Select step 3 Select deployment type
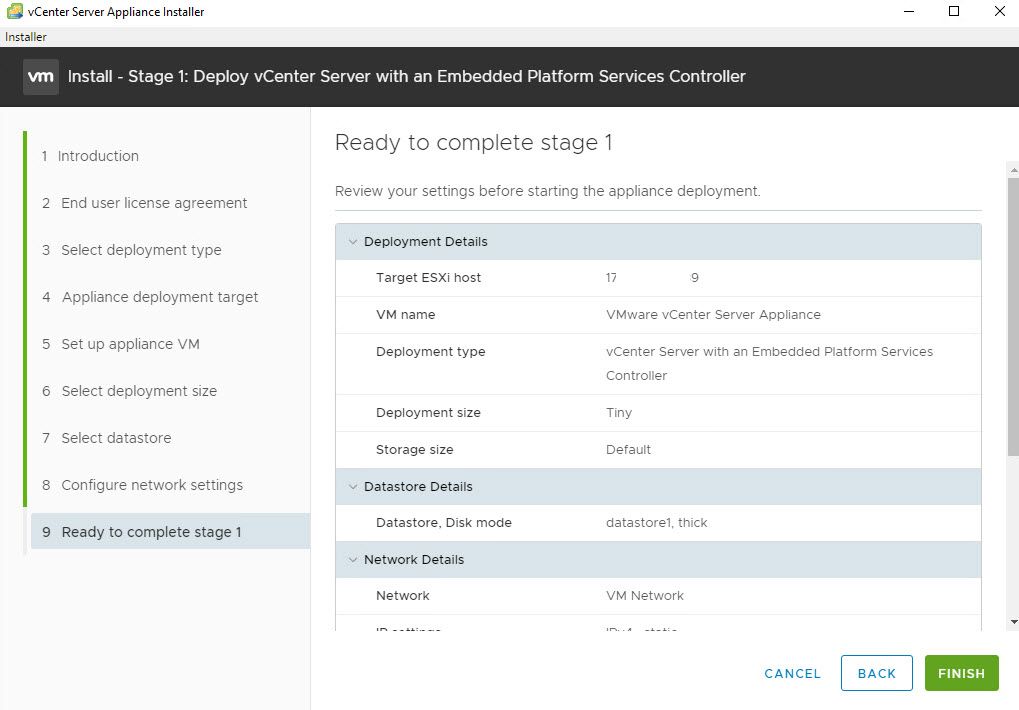 pyautogui.click(x=141, y=250)
